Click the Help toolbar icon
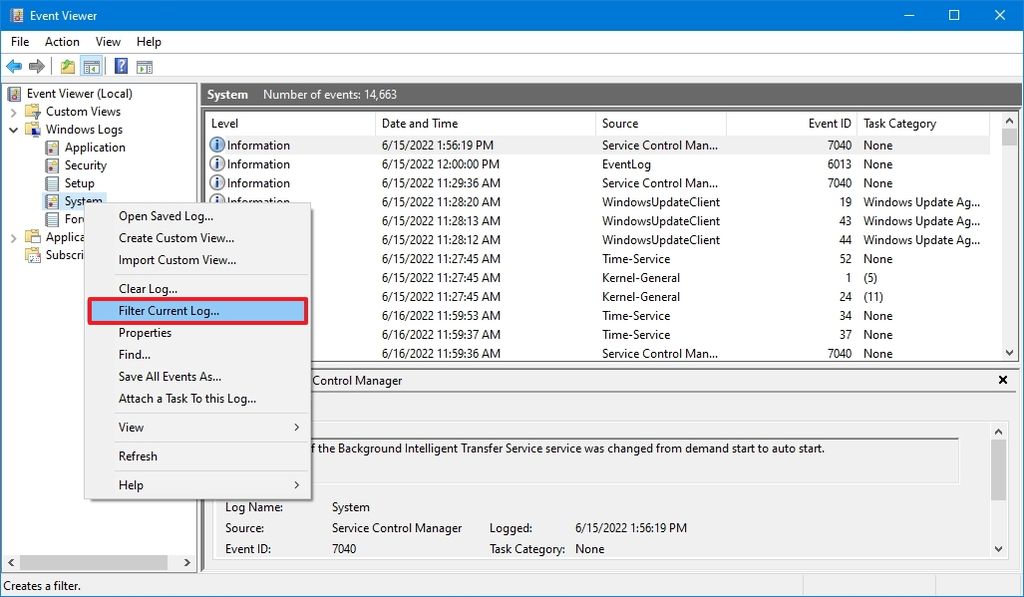 (x=120, y=66)
